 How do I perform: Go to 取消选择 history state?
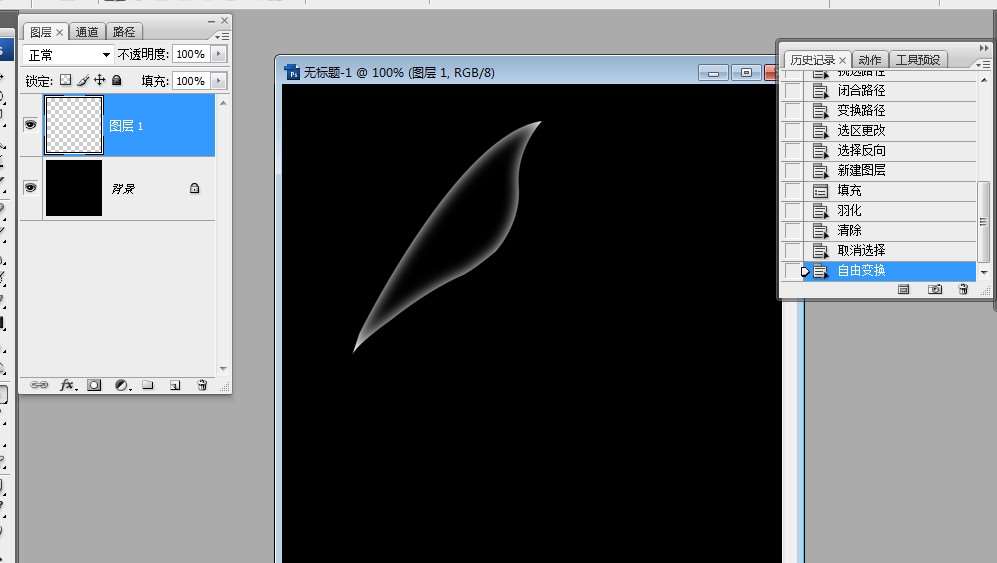tap(890, 251)
